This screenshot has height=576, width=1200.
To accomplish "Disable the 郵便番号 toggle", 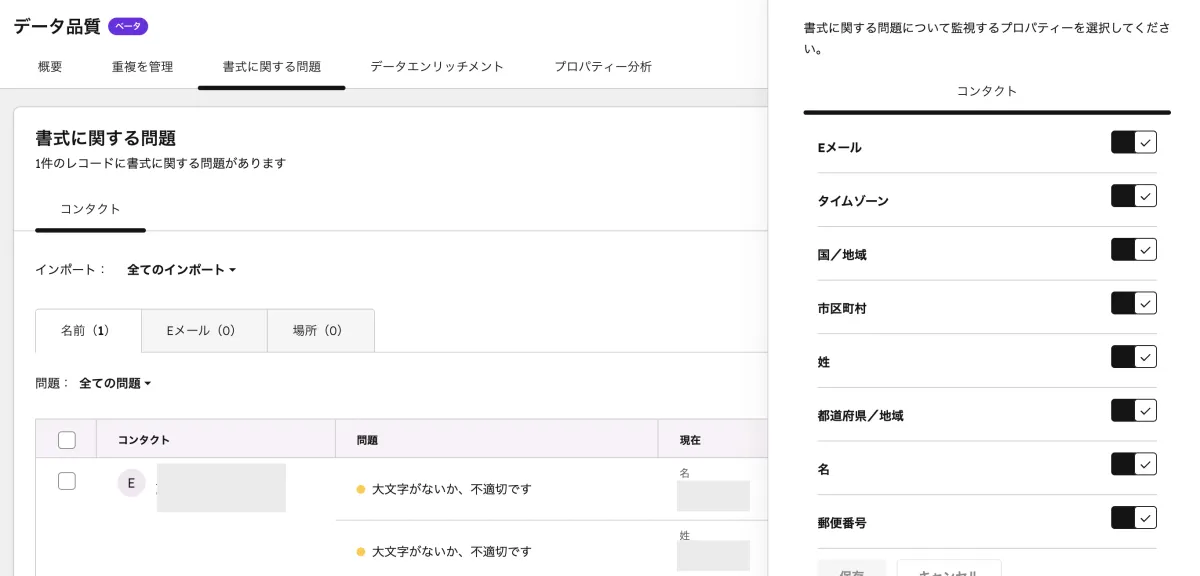I will [1133, 518].
